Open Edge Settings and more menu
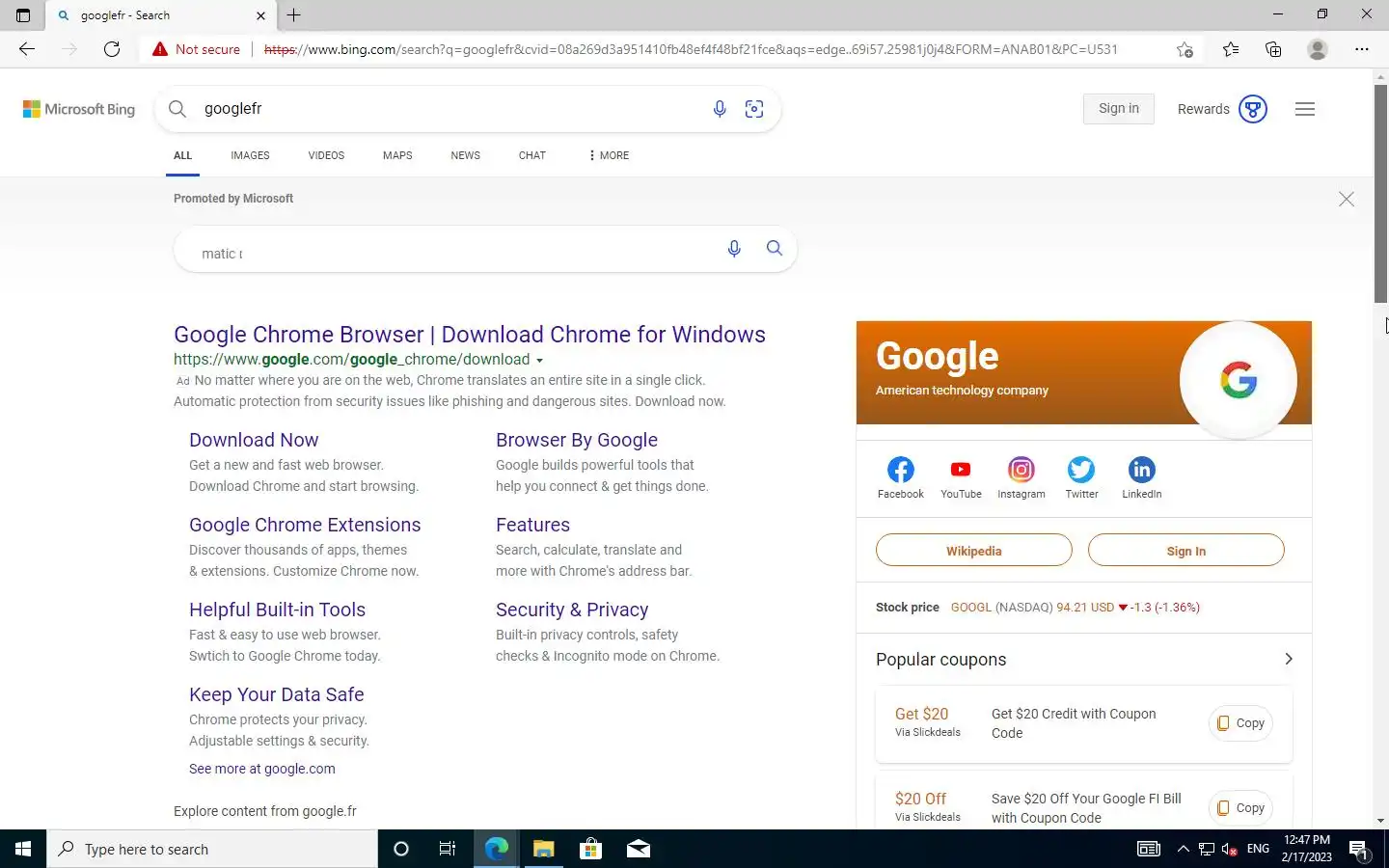 coord(1362,49)
